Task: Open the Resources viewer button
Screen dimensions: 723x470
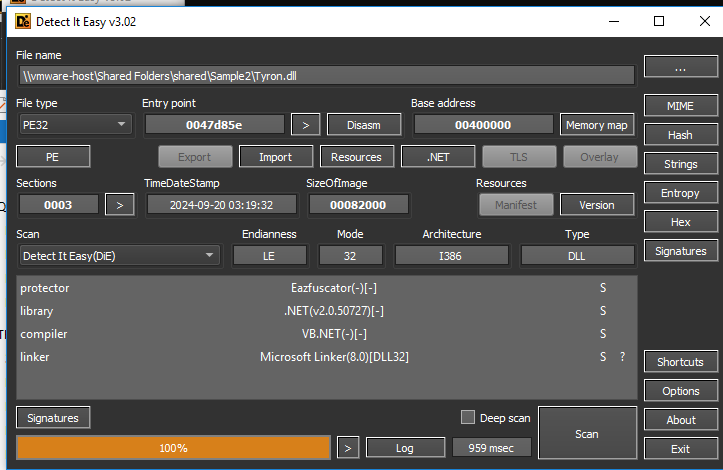Action: (356, 157)
